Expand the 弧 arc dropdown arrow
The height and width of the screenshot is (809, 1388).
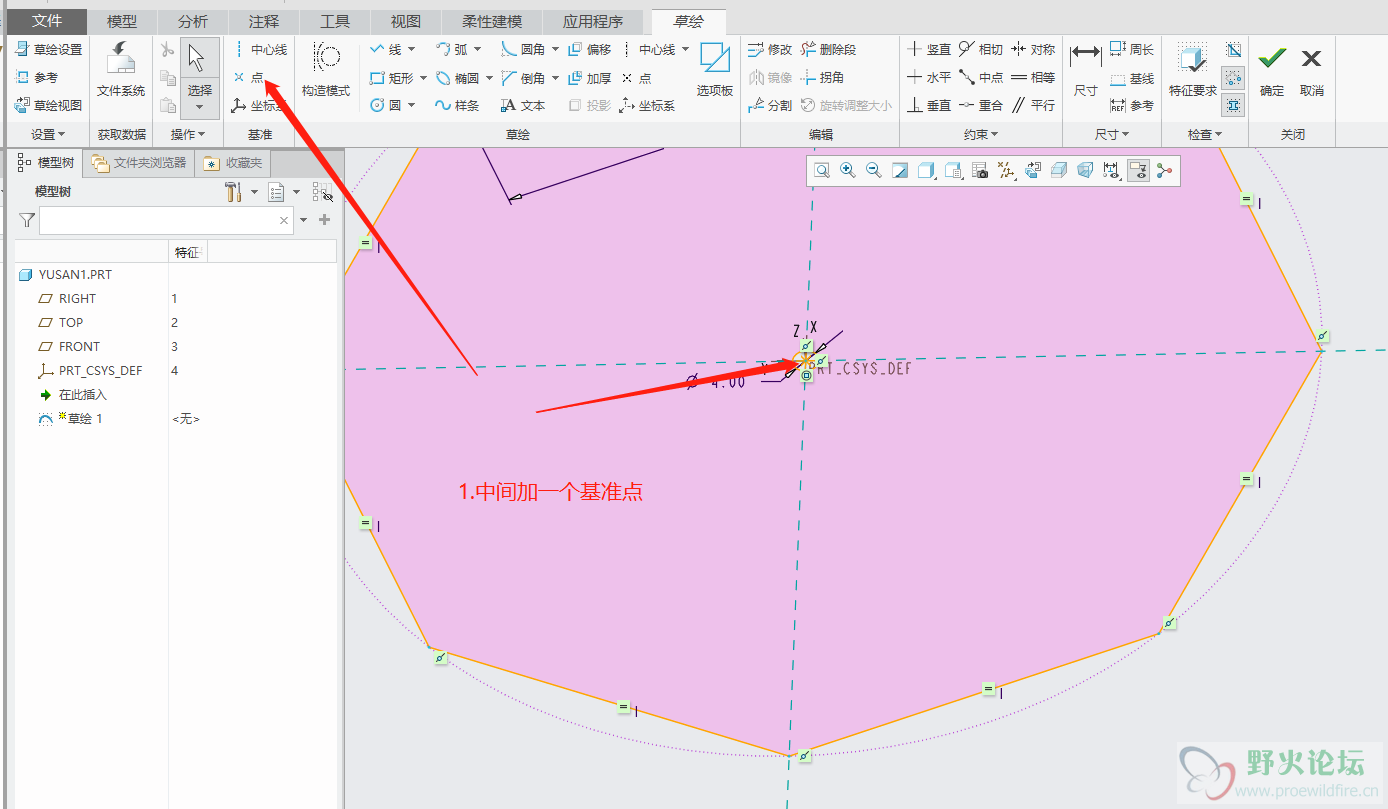(x=477, y=49)
